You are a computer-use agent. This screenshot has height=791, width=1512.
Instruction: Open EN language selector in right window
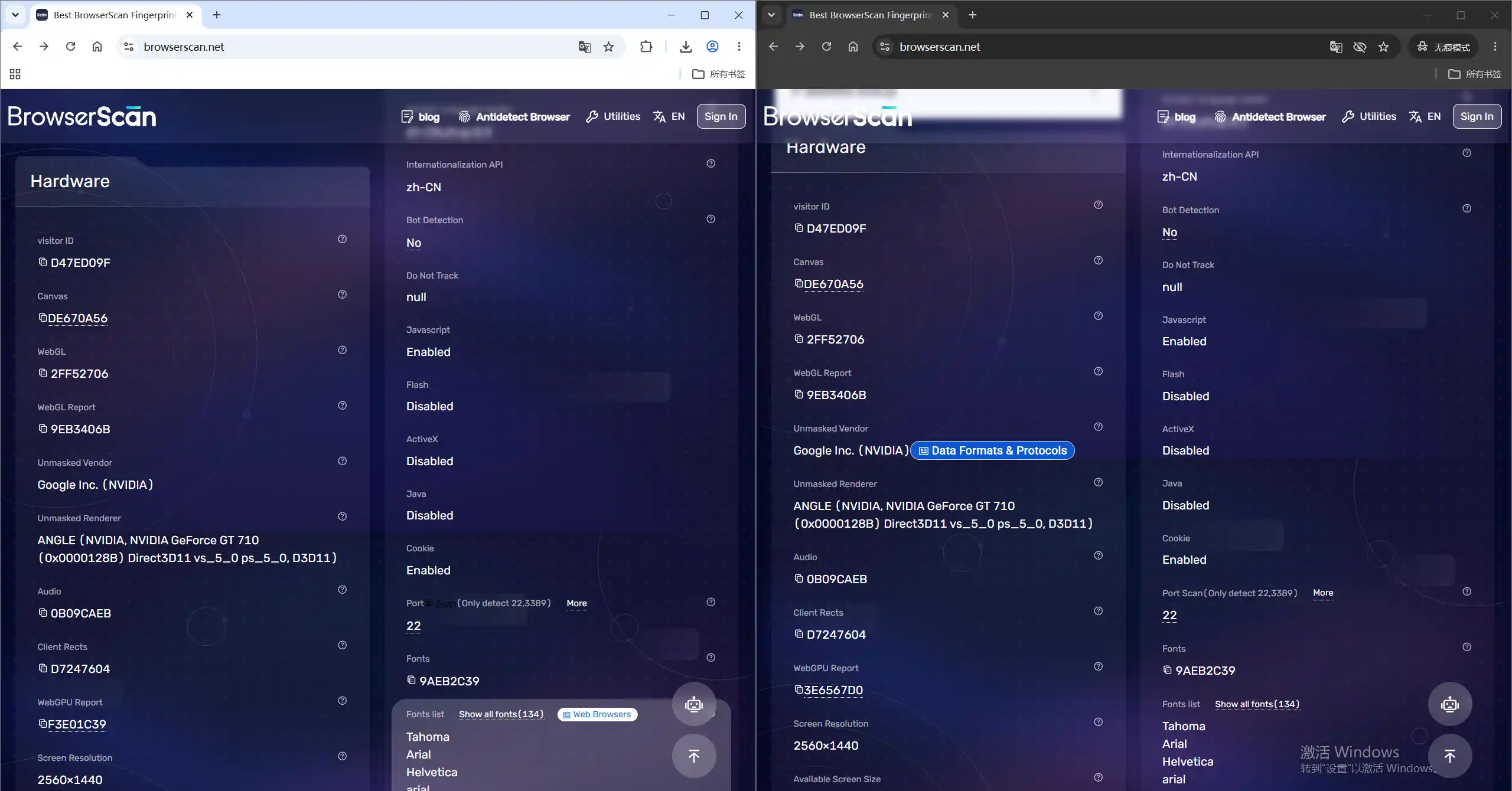tap(1425, 116)
